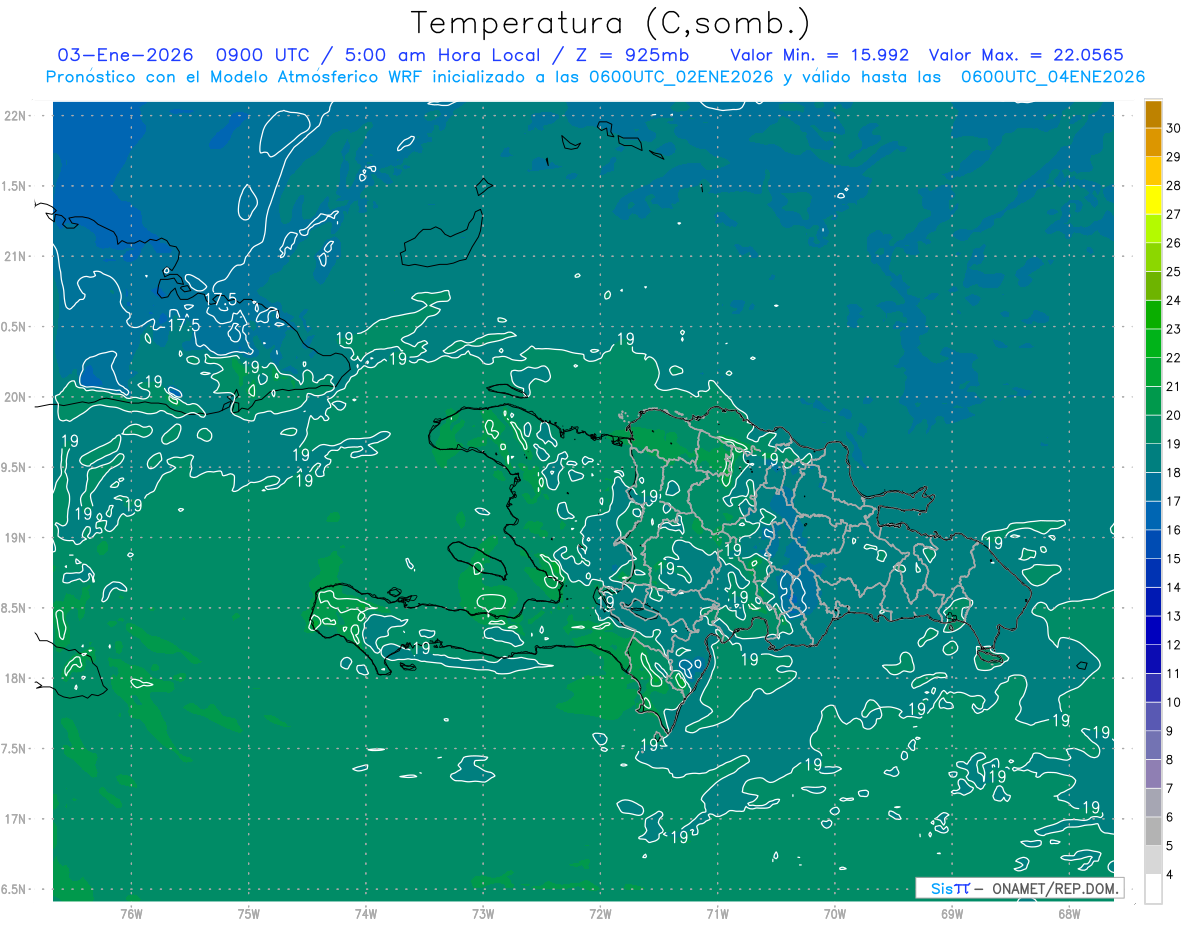Click the 70W longitude axis label
The width and height of the screenshot is (1200, 927).
(x=835, y=913)
